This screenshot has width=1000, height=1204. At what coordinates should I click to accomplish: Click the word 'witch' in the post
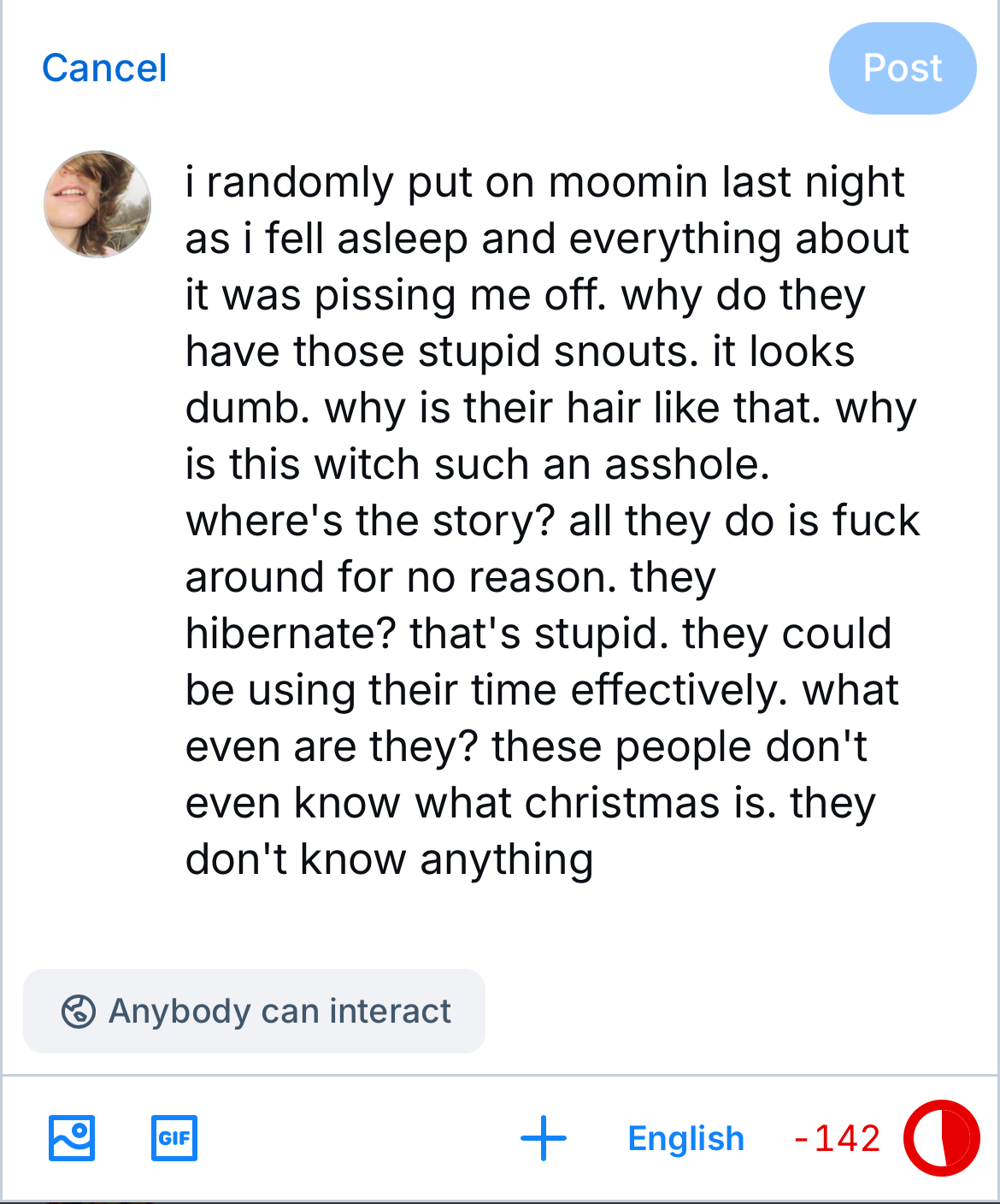pos(367,464)
